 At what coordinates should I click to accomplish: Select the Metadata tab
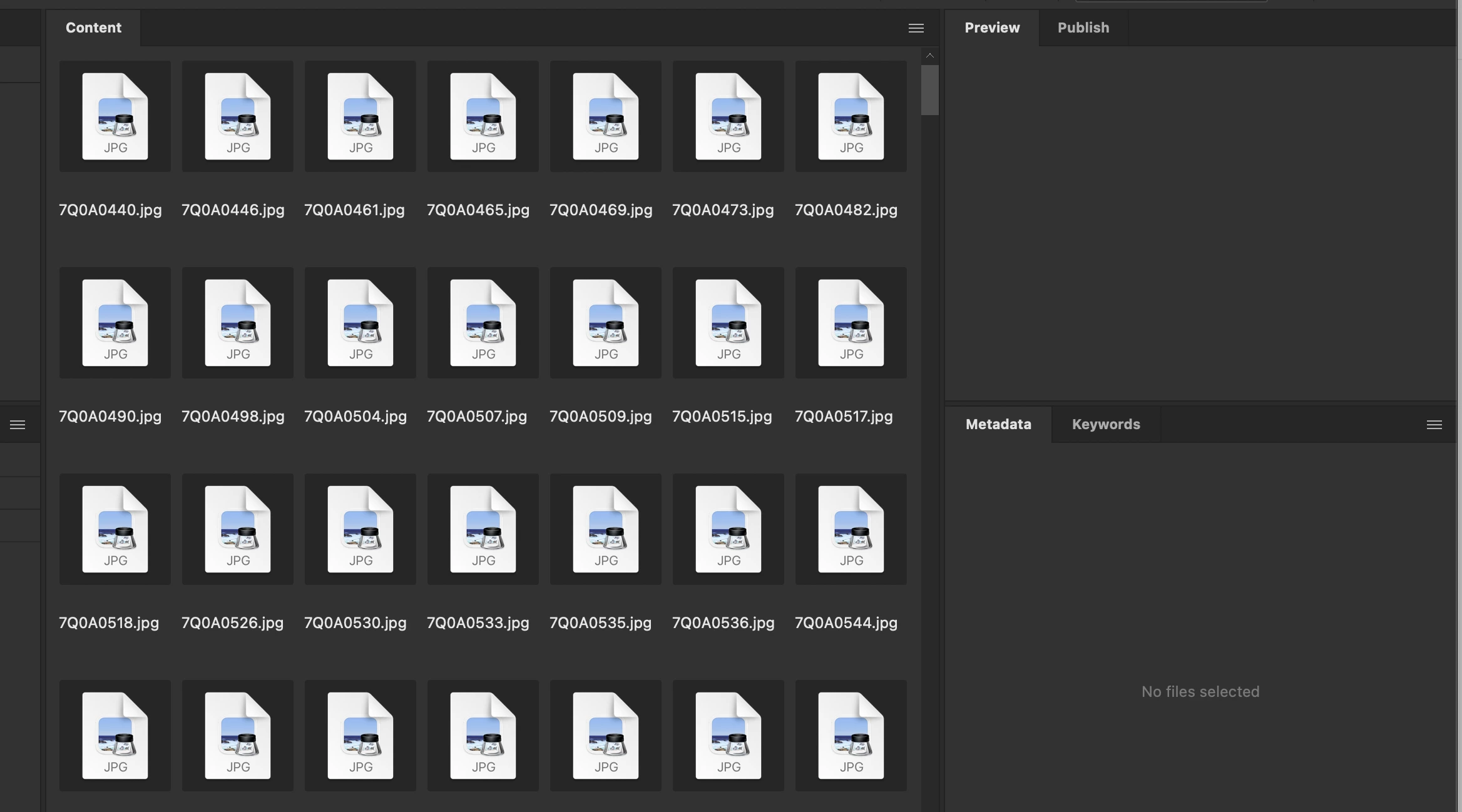click(998, 424)
